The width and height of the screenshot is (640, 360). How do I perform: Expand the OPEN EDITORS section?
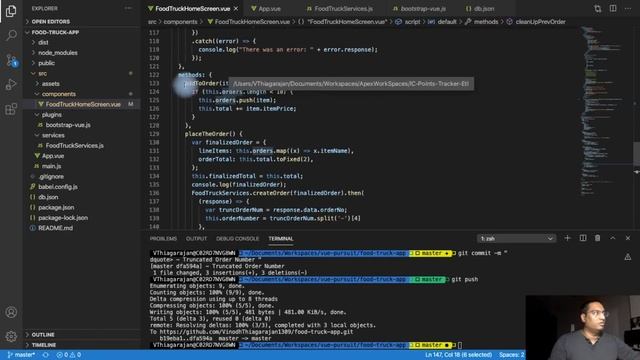[x=51, y=21]
